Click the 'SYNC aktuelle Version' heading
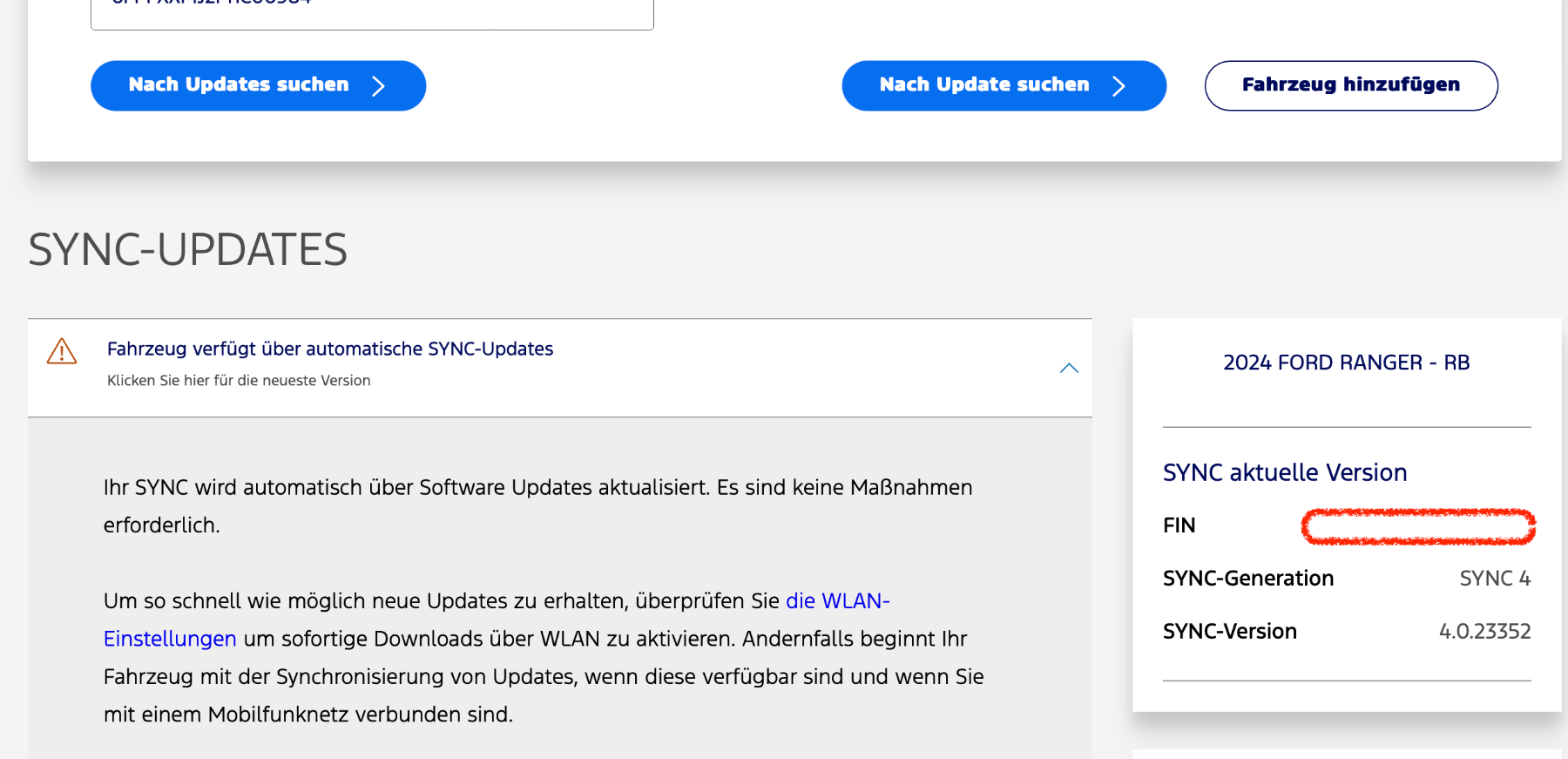The image size is (1568, 759). (x=1285, y=472)
